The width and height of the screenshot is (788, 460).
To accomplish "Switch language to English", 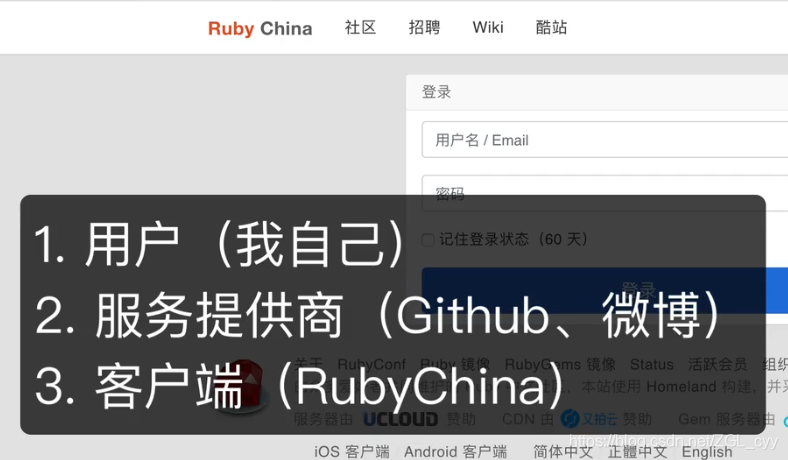I will (x=707, y=451).
